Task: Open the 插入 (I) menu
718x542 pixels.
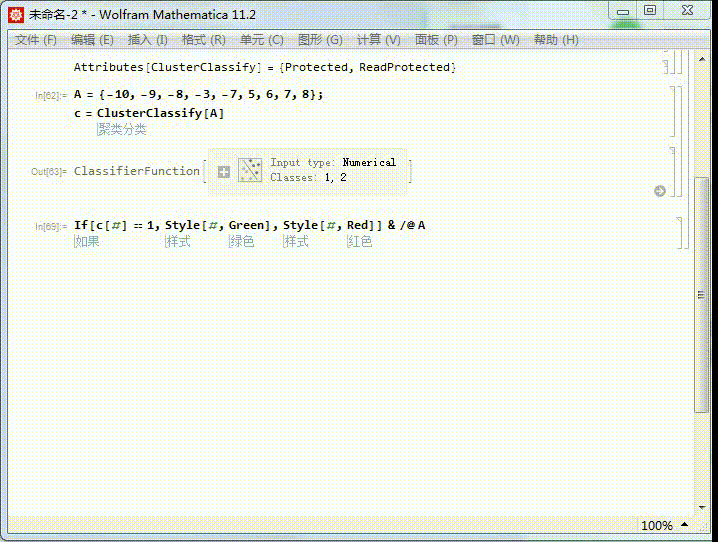Action: click(x=147, y=40)
